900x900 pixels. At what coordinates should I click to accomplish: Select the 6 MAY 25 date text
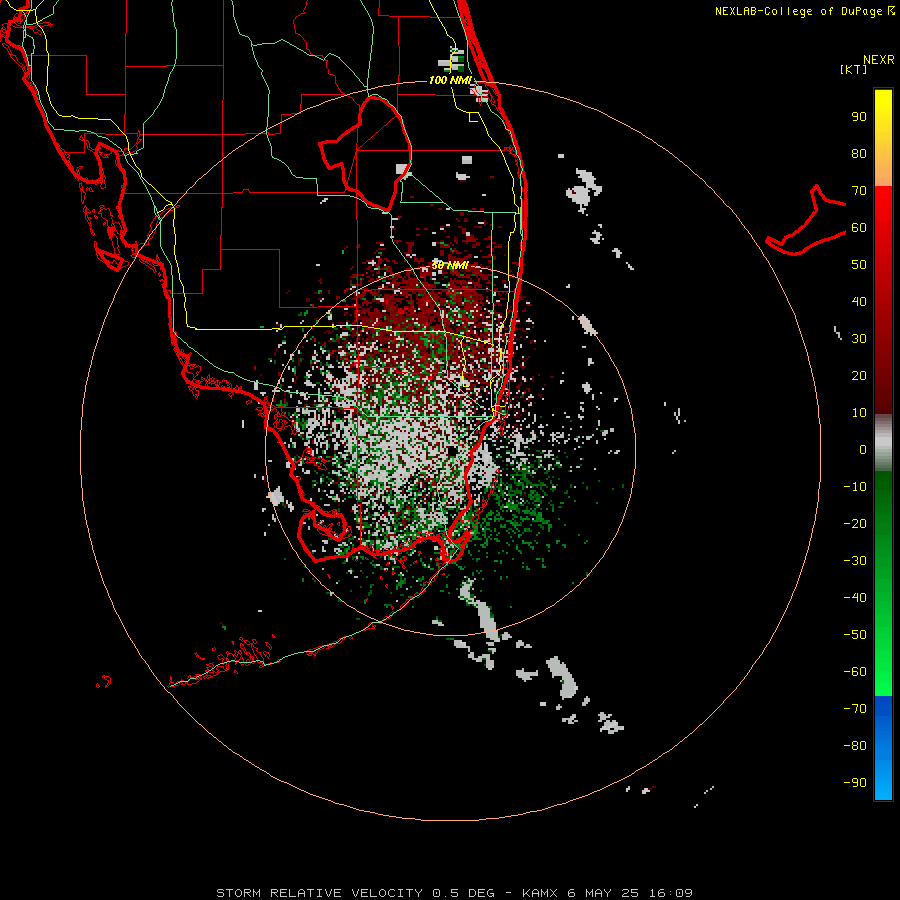pos(603,893)
